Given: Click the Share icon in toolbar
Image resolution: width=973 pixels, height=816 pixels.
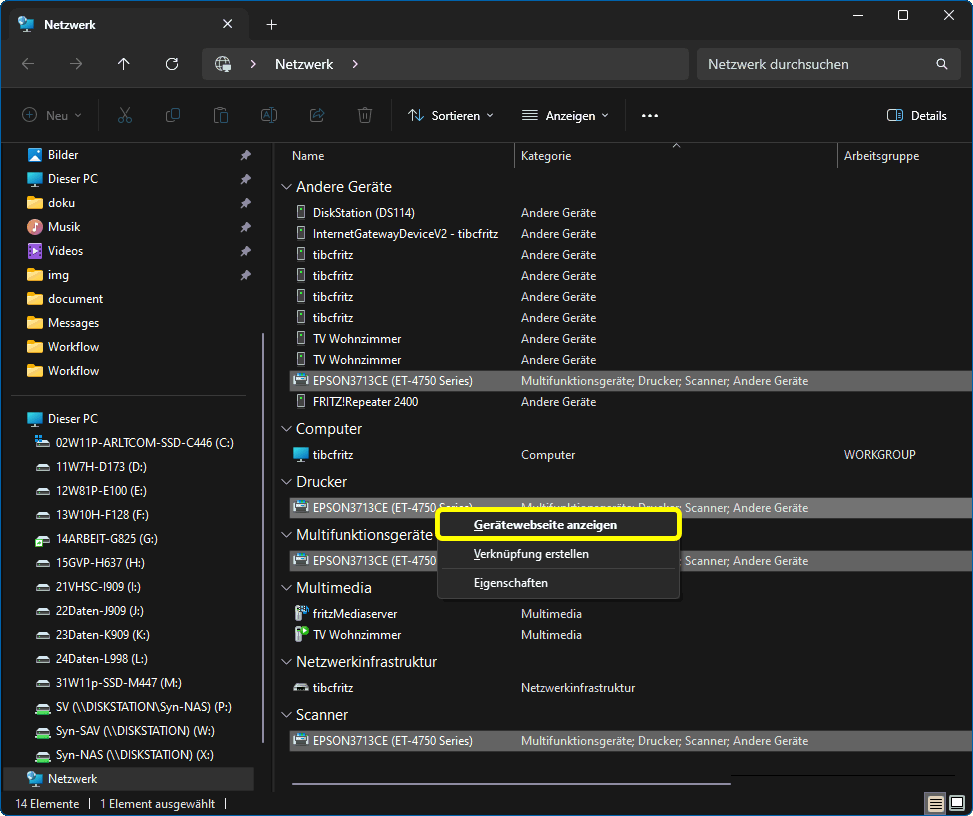Looking at the screenshot, I should pos(317,116).
